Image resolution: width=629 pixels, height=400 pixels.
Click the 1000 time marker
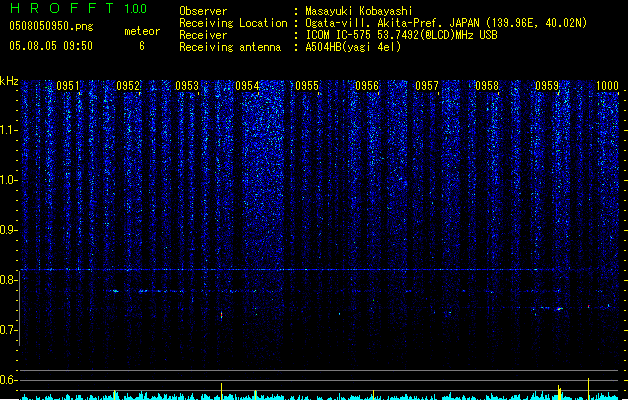(x=607, y=86)
